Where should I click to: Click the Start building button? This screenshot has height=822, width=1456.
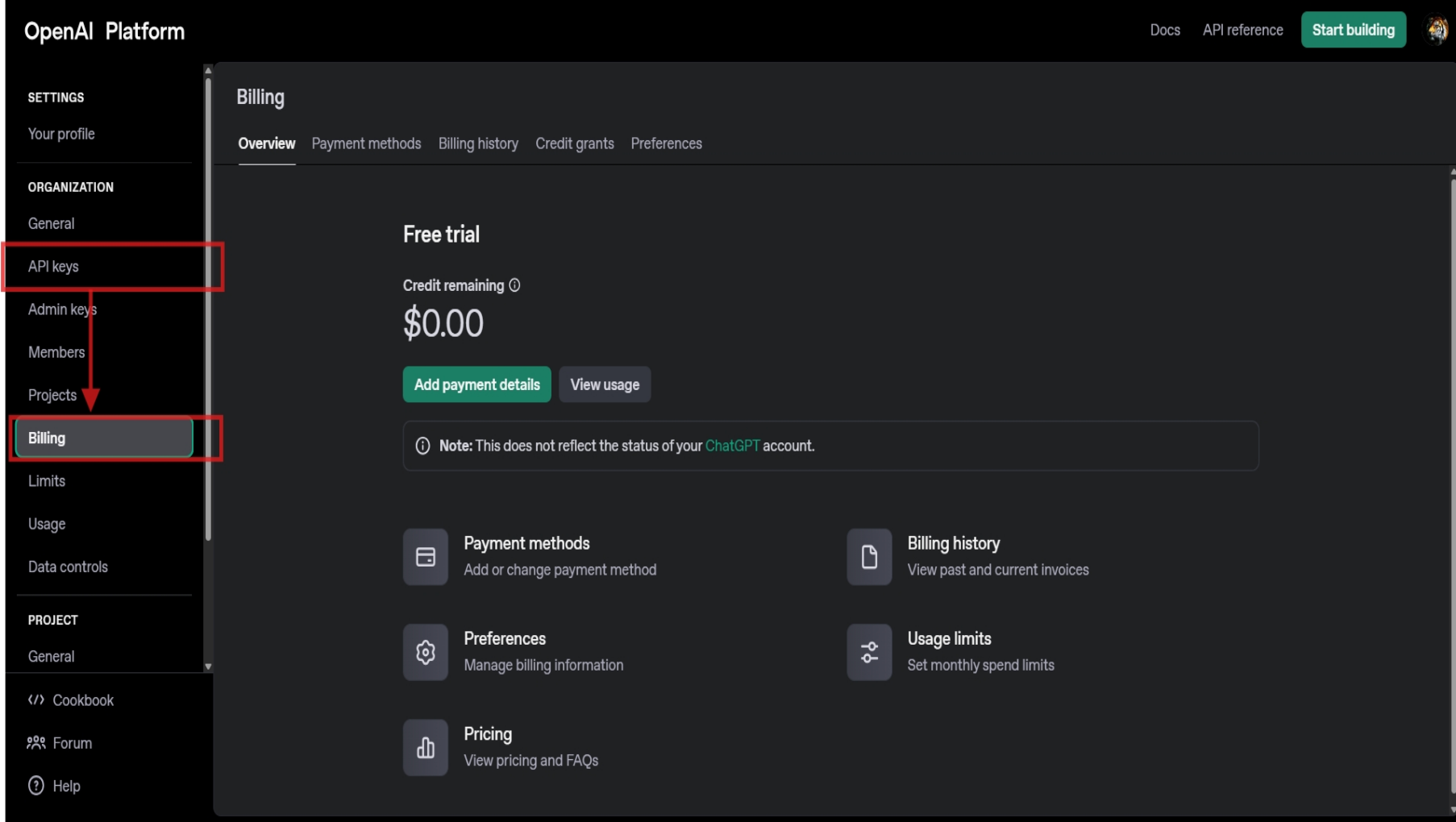[1354, 30]
